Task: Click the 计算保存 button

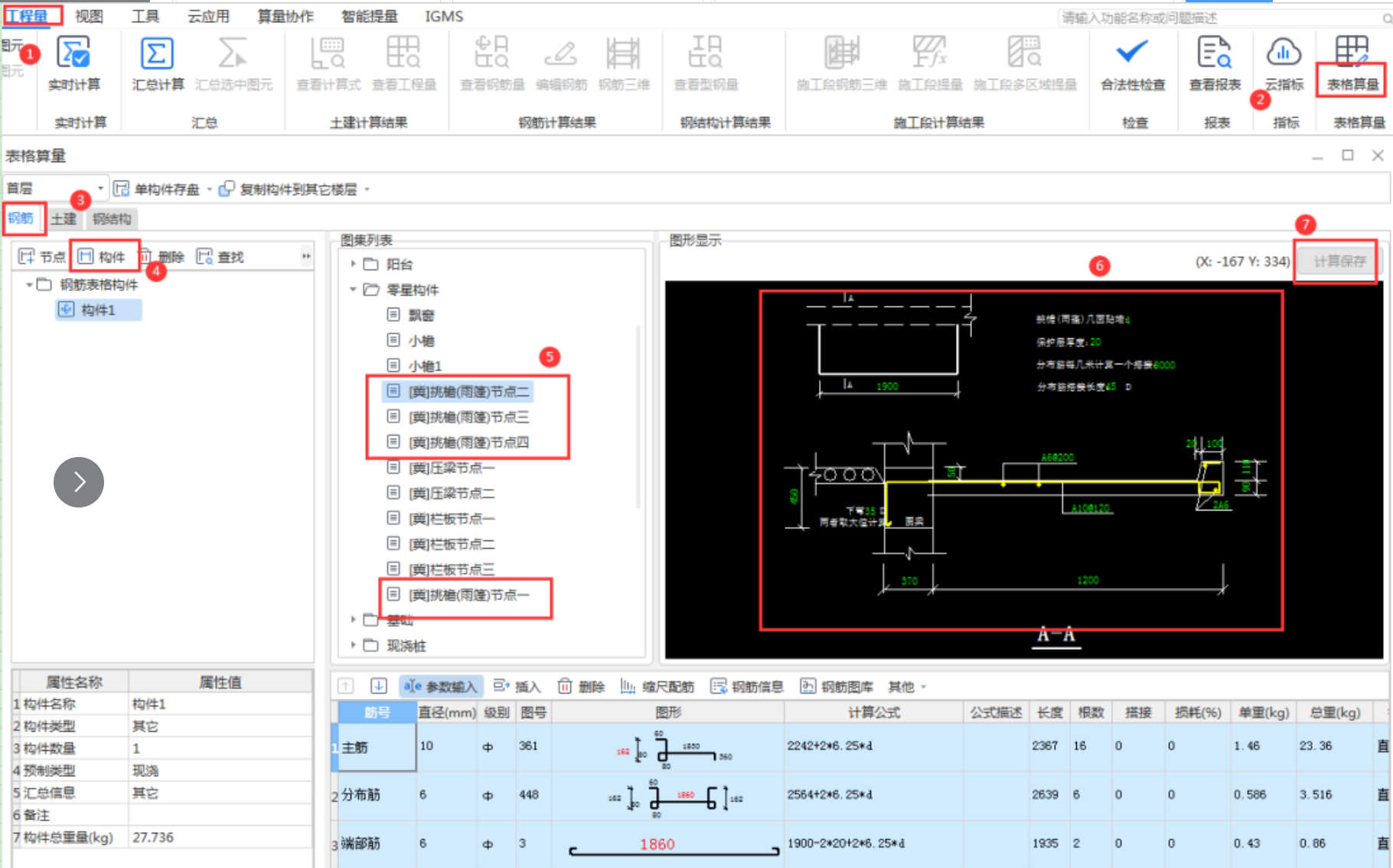Action: coord(1339,261)
